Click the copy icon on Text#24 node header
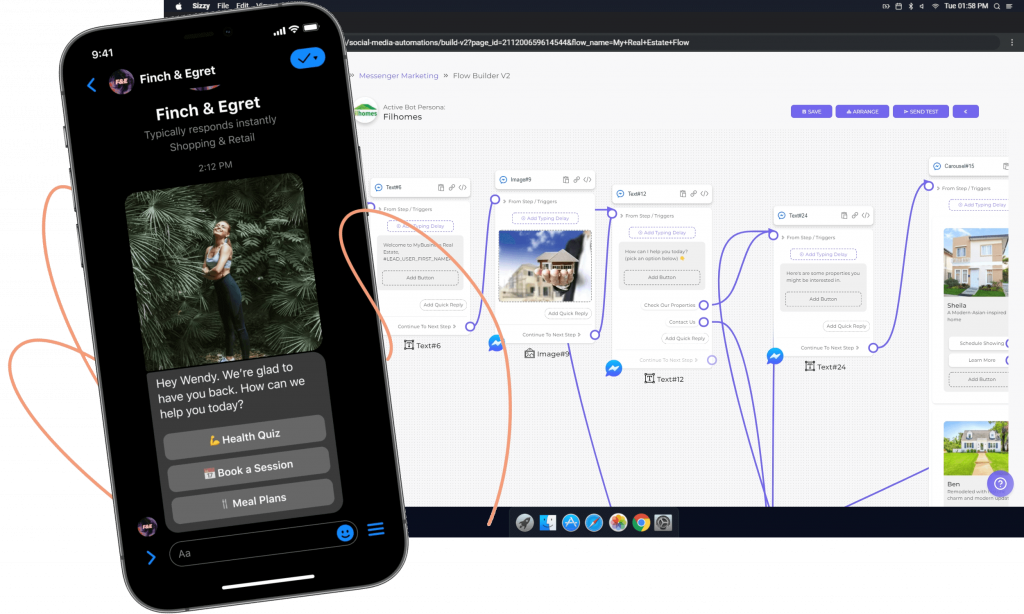Image resolution: width=1024 pixels, height=614 pixels. [844, 215]
